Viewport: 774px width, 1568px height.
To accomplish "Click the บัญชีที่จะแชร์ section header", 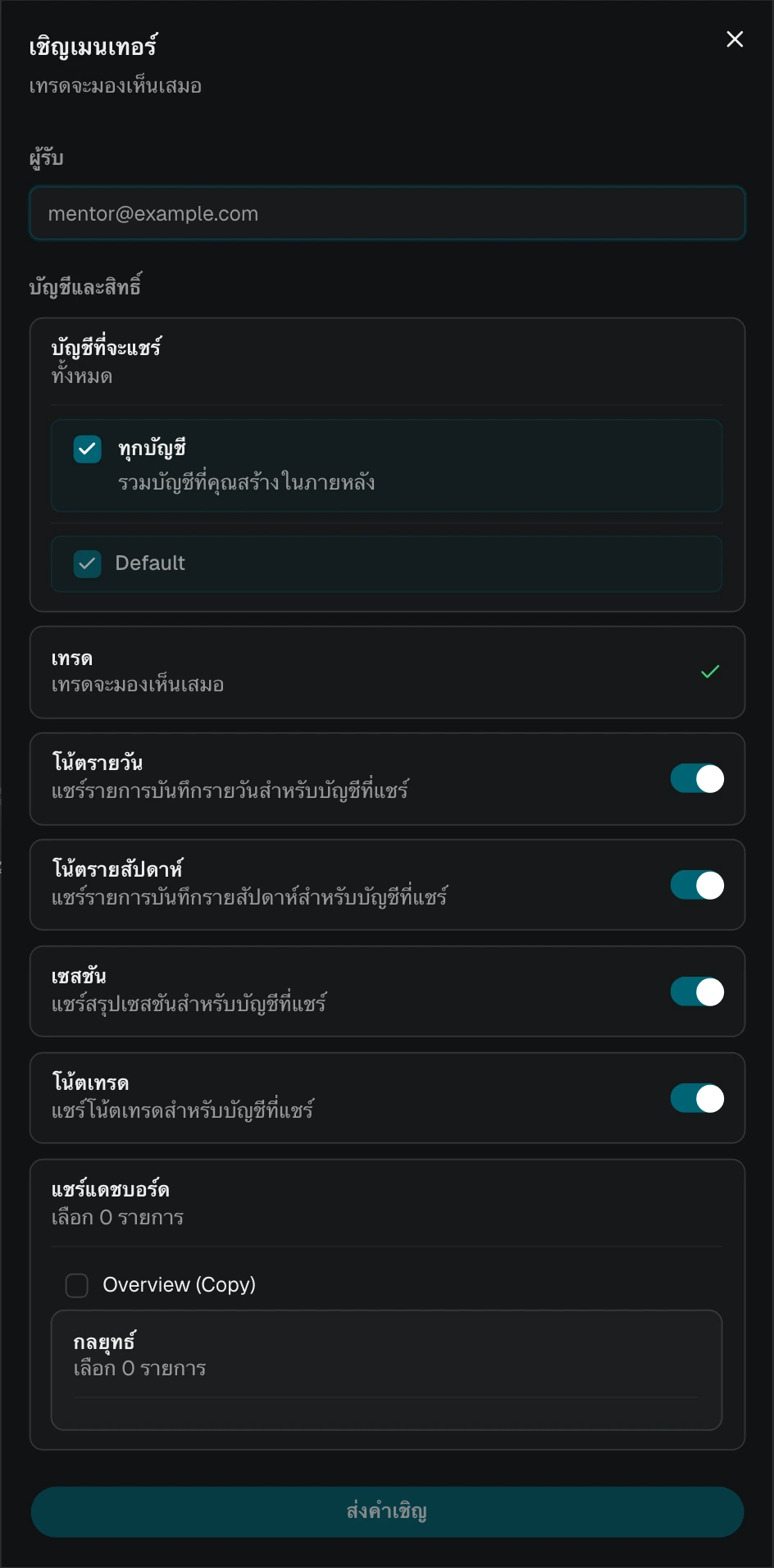I will pyautogui.click(x=107, y=347).
